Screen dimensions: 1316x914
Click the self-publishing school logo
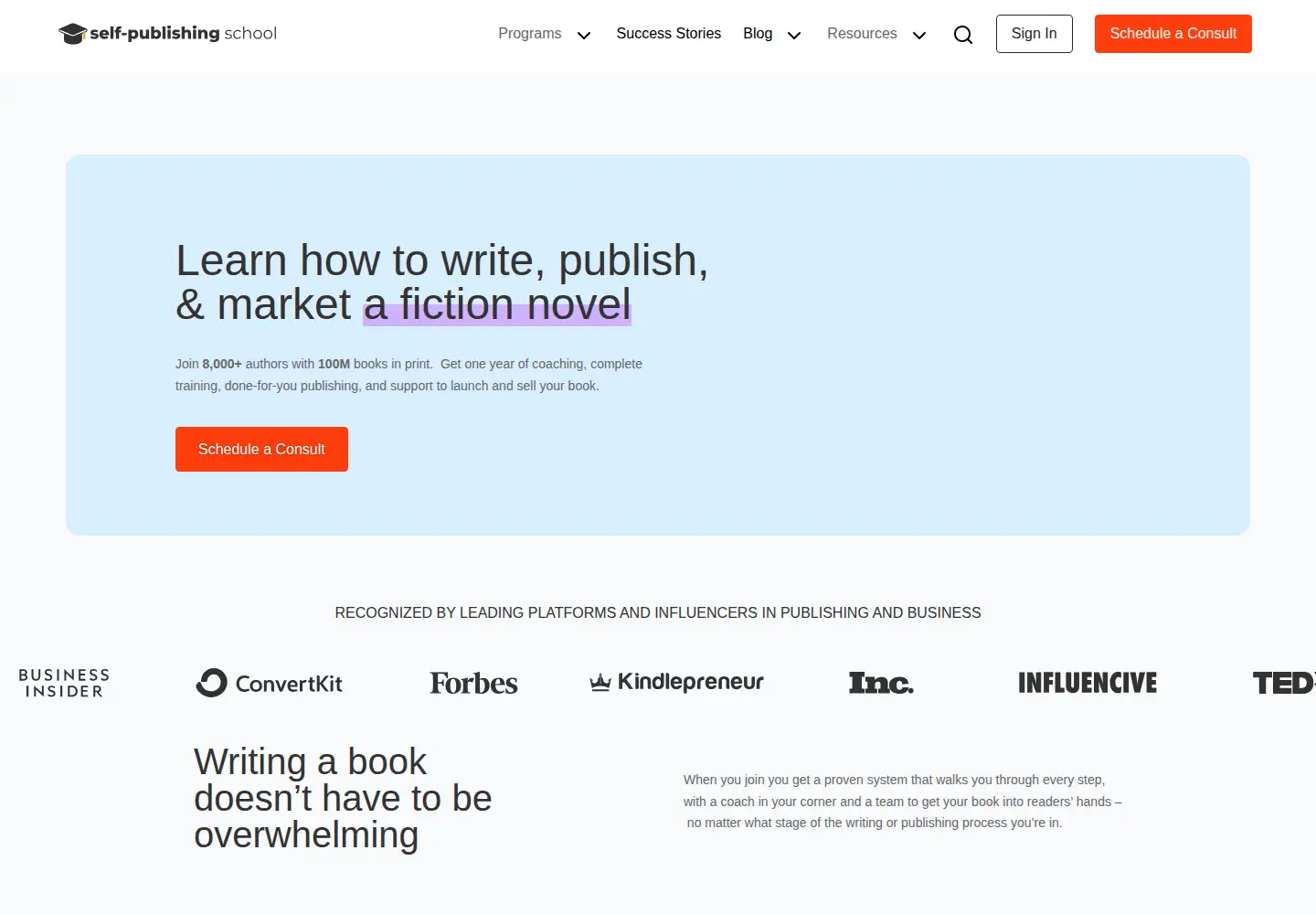coord(167,34)
